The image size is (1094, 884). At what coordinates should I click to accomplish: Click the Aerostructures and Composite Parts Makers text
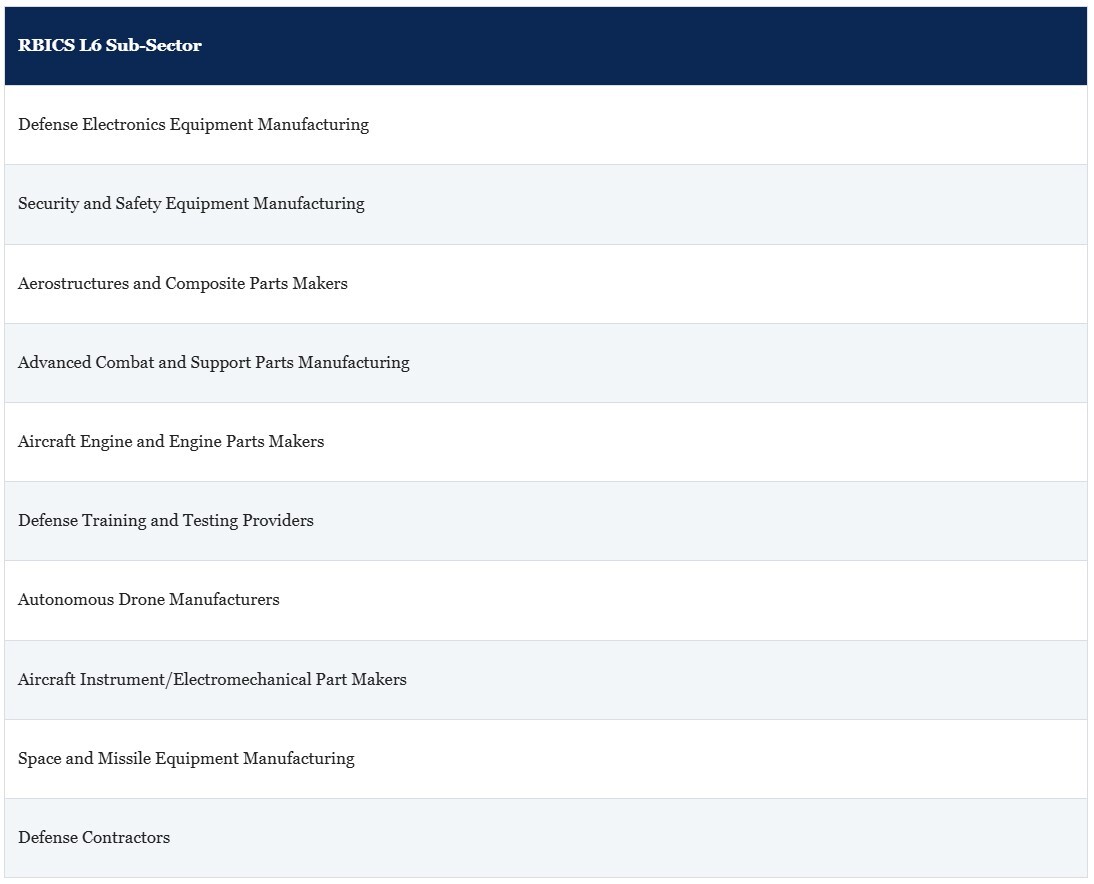pyautogui.click(x=183, y=283)
